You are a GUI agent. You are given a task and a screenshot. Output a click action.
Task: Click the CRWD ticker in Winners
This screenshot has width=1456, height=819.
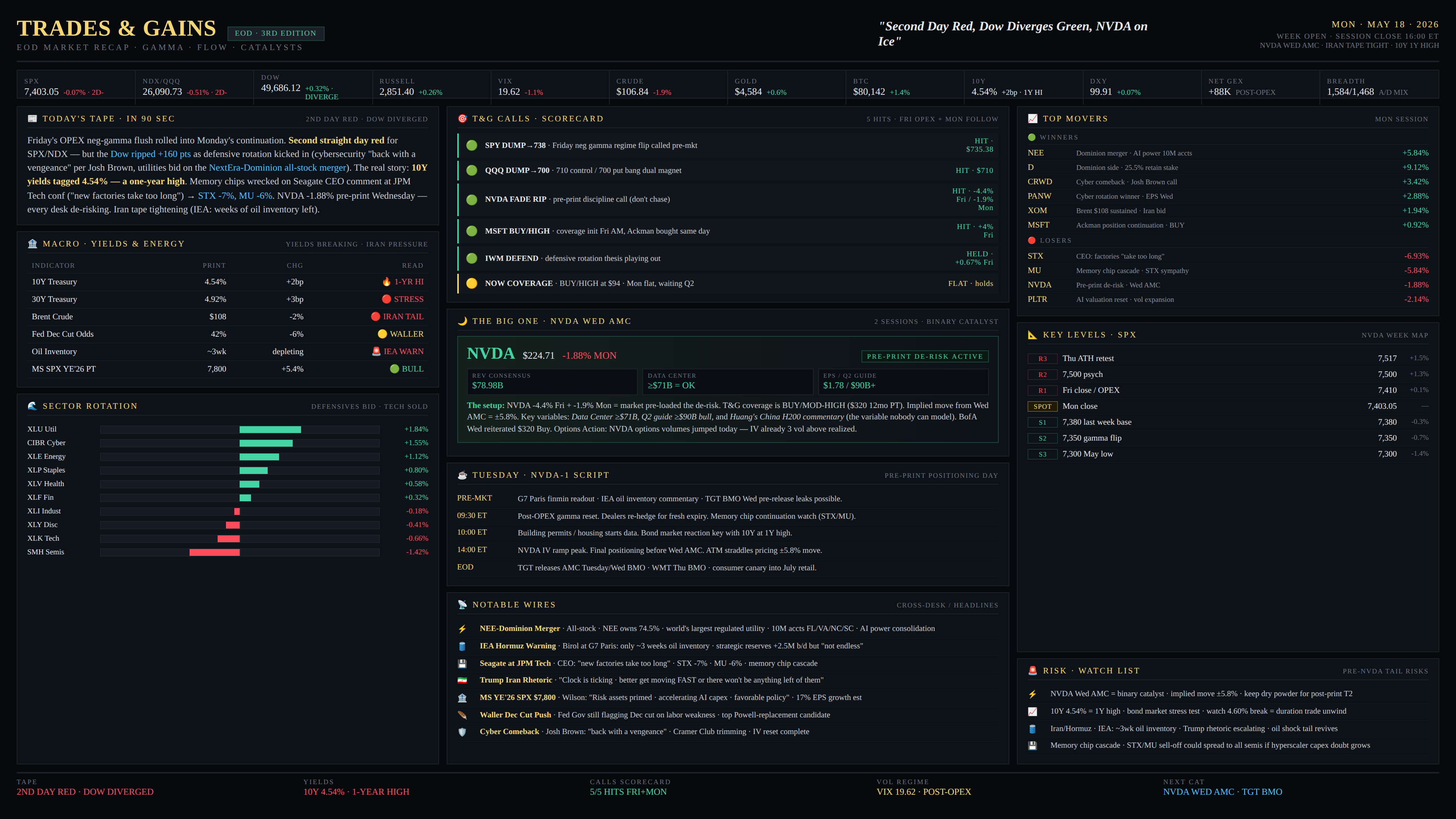pyautogui.click(x=1040, y=182)
